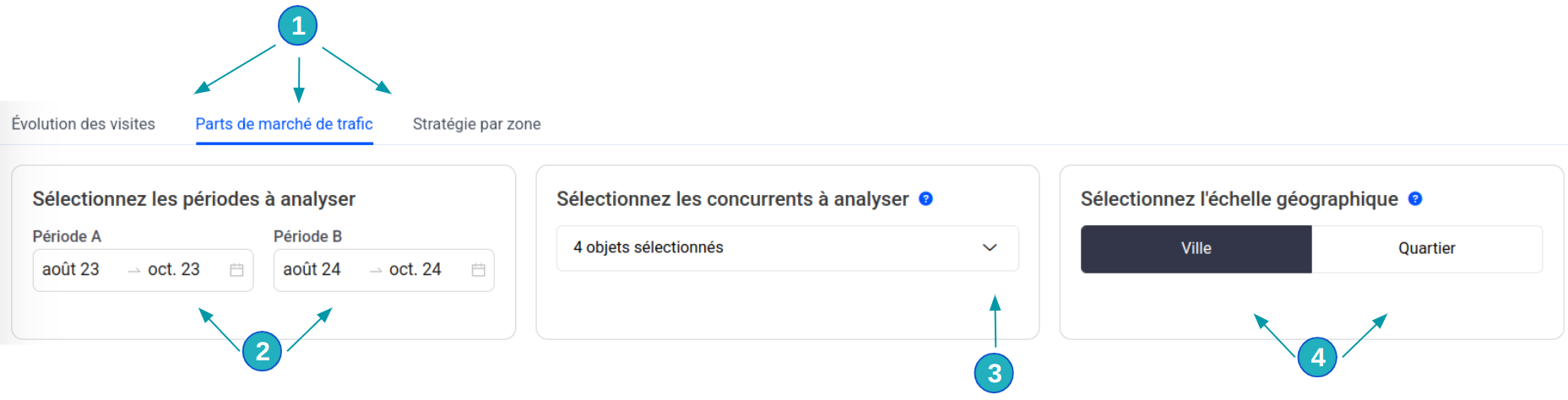1568x400 pixels.
Task: Click the numbered annotation circle 4
Action: point(1317,357)
